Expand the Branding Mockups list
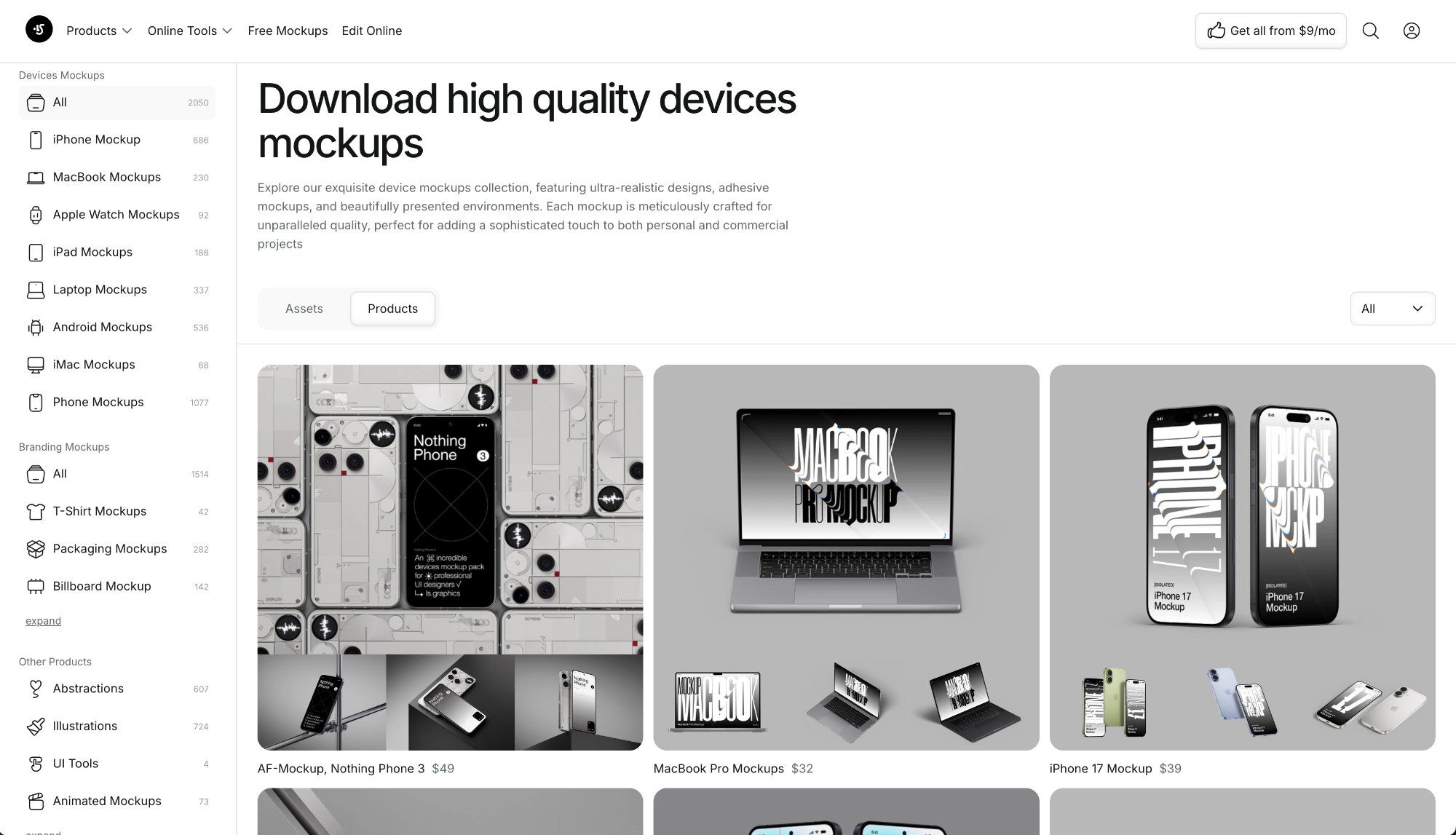Screen dimensions: 1456x835 [43, 621]
